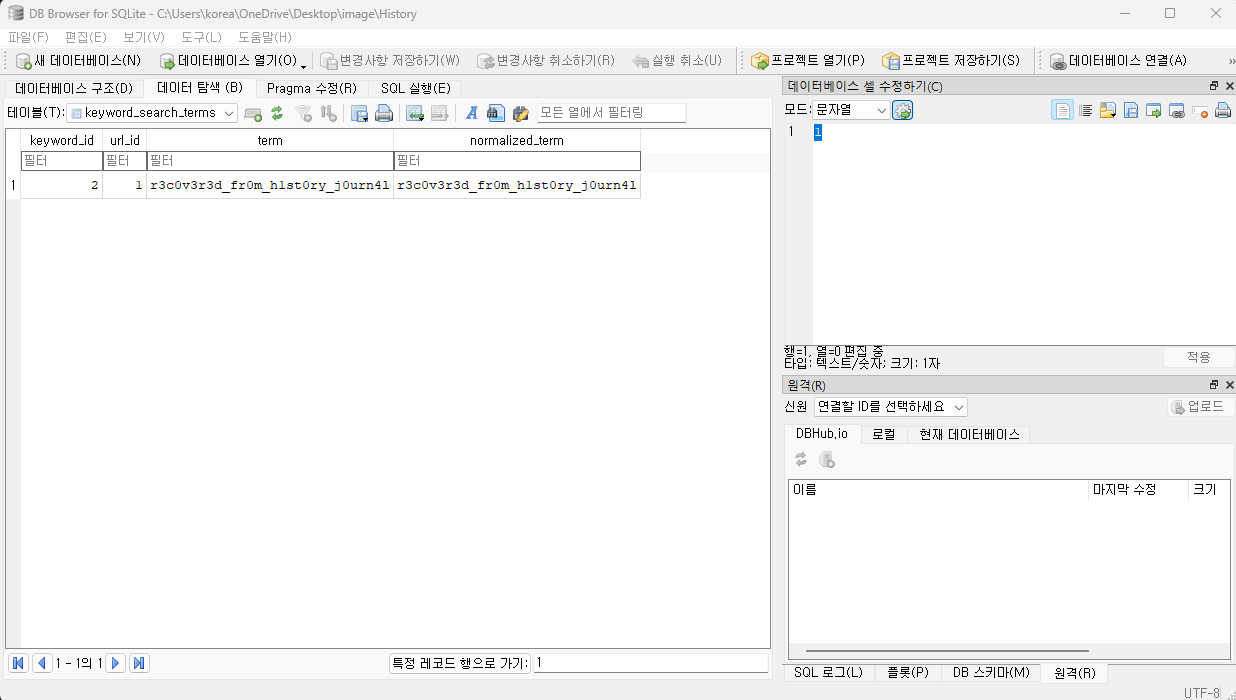
Task: Click the font format 'A' icon
Action: 472,113
